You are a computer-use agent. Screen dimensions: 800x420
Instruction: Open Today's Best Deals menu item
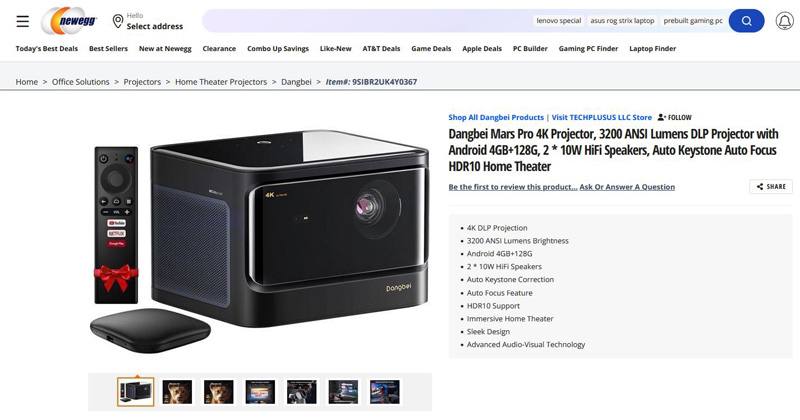click(46, 48)
